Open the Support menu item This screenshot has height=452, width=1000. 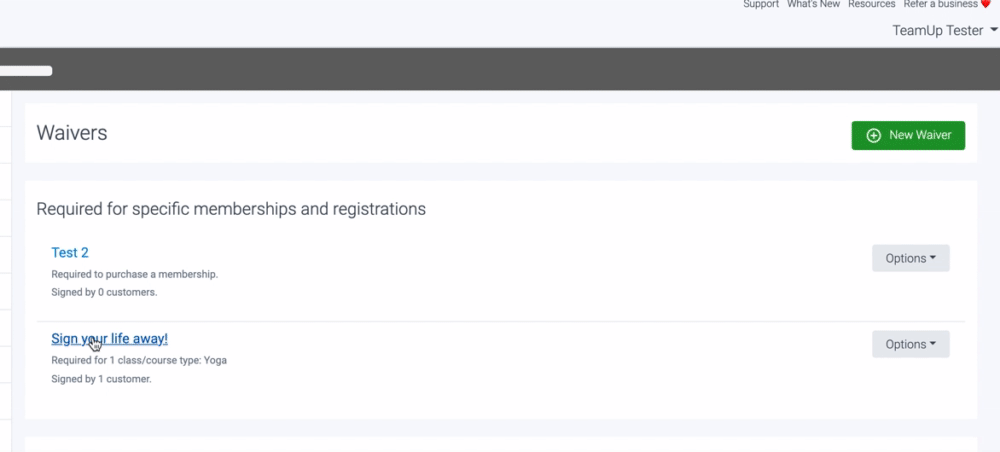tap(761, 5)
